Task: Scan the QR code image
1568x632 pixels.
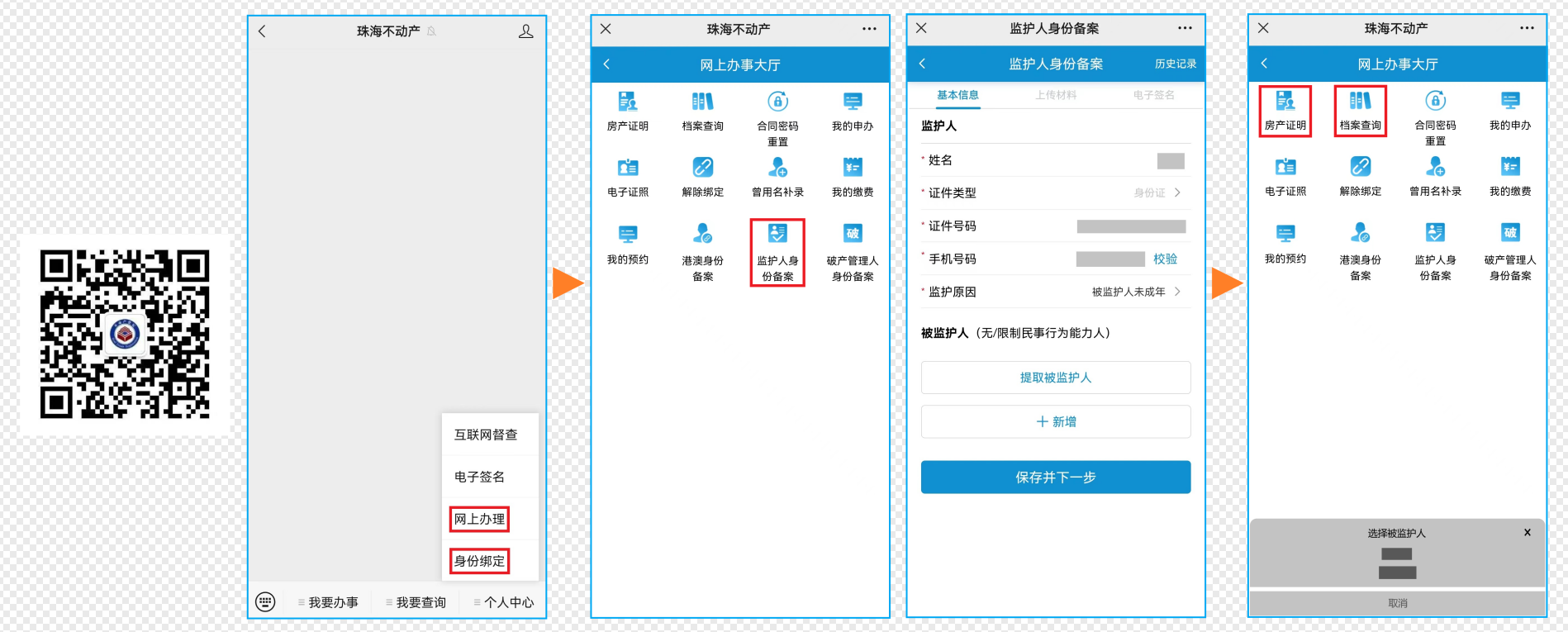Action: click(125, 335)
